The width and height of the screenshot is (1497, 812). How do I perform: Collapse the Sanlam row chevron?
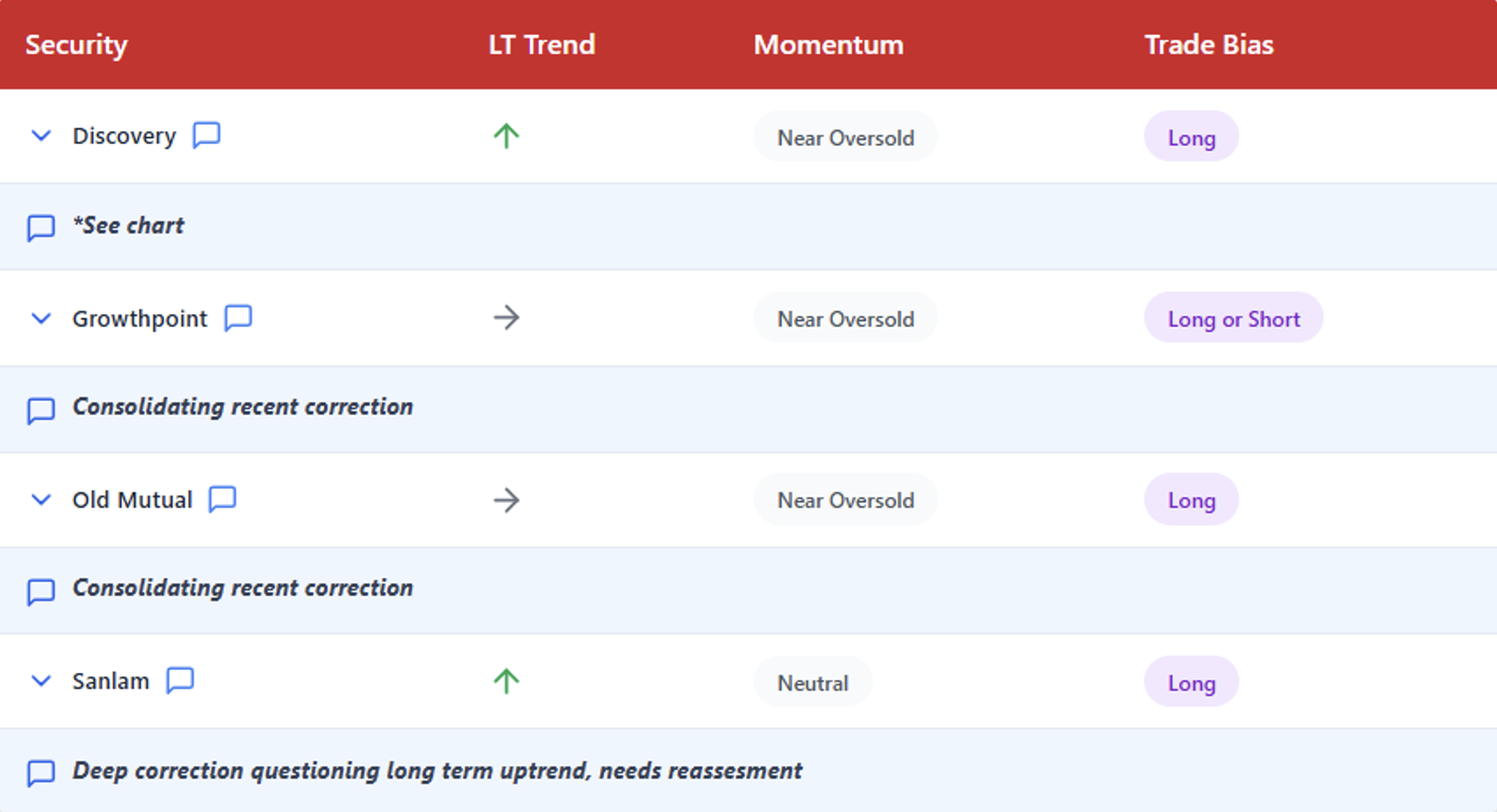point(42,681)
